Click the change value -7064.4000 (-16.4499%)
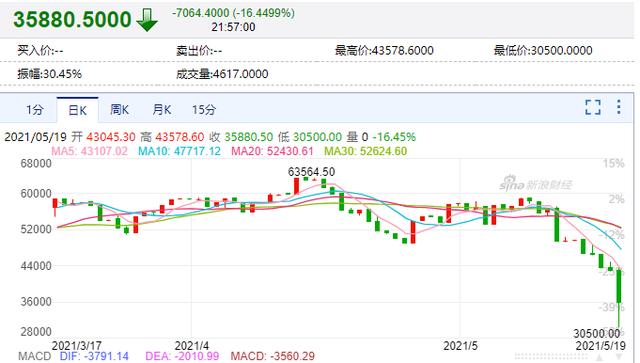 [x=233, y=13]
